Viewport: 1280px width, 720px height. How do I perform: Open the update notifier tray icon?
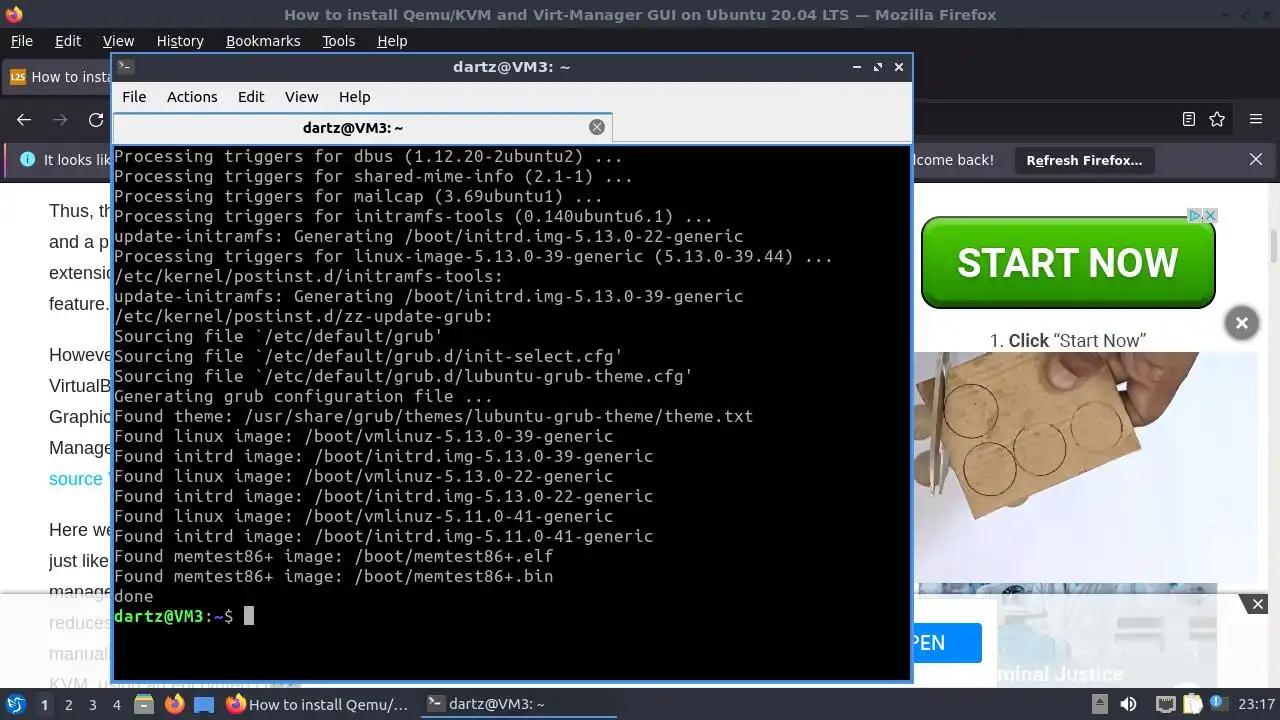coord(1218,704)
